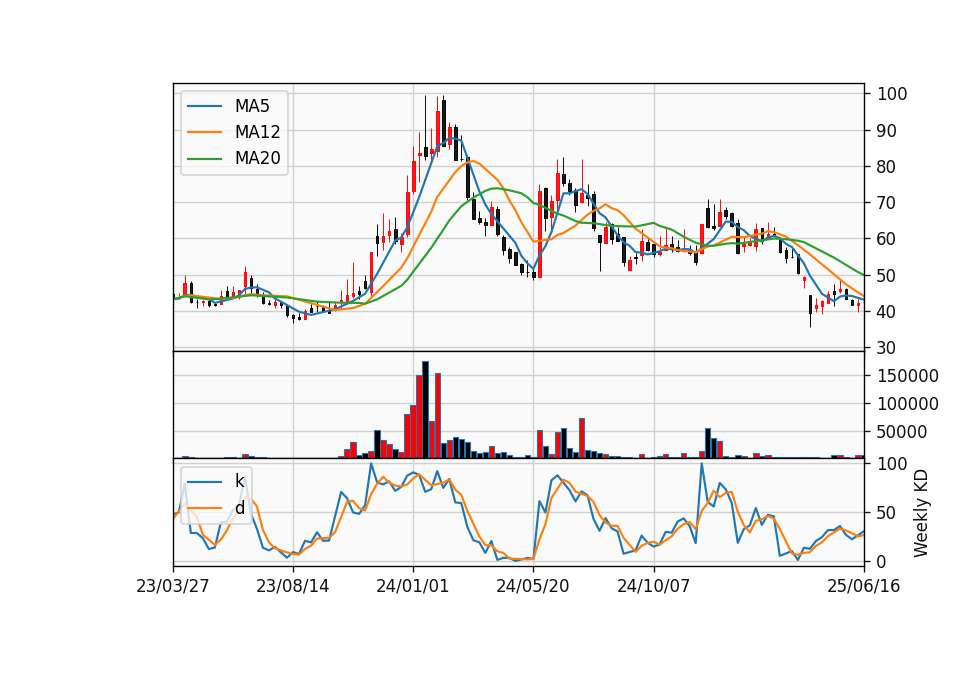Click the 23/03/27 date axis label
This screenshot has height=690, width=960.
click(173, 586)
